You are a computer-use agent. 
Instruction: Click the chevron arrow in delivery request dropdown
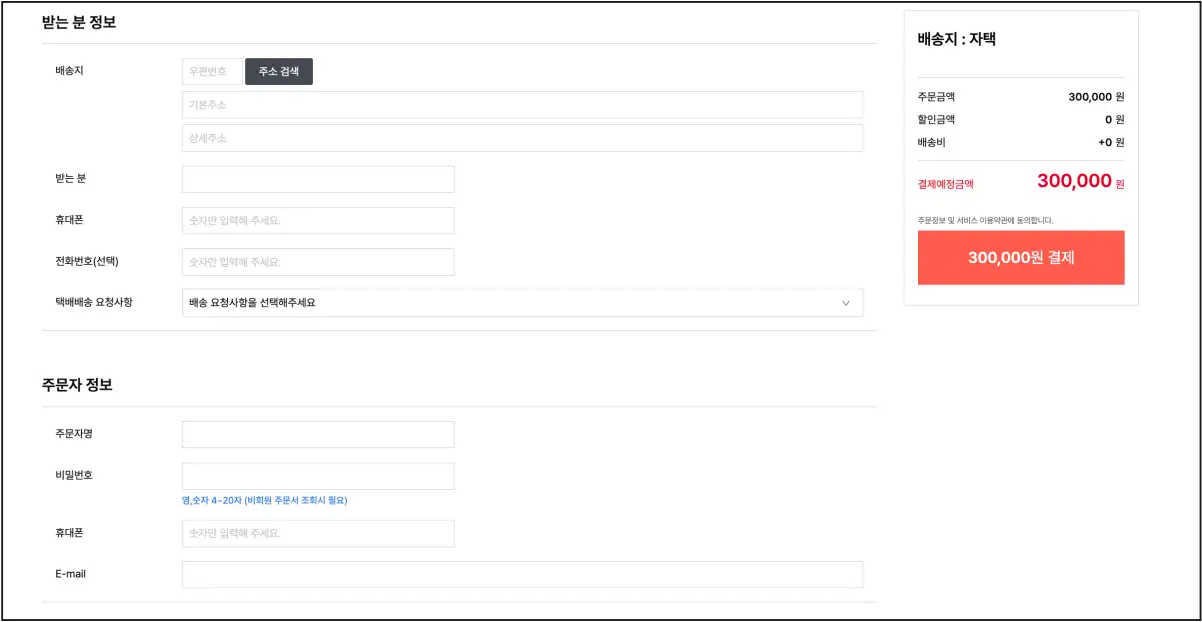(845, 303)
